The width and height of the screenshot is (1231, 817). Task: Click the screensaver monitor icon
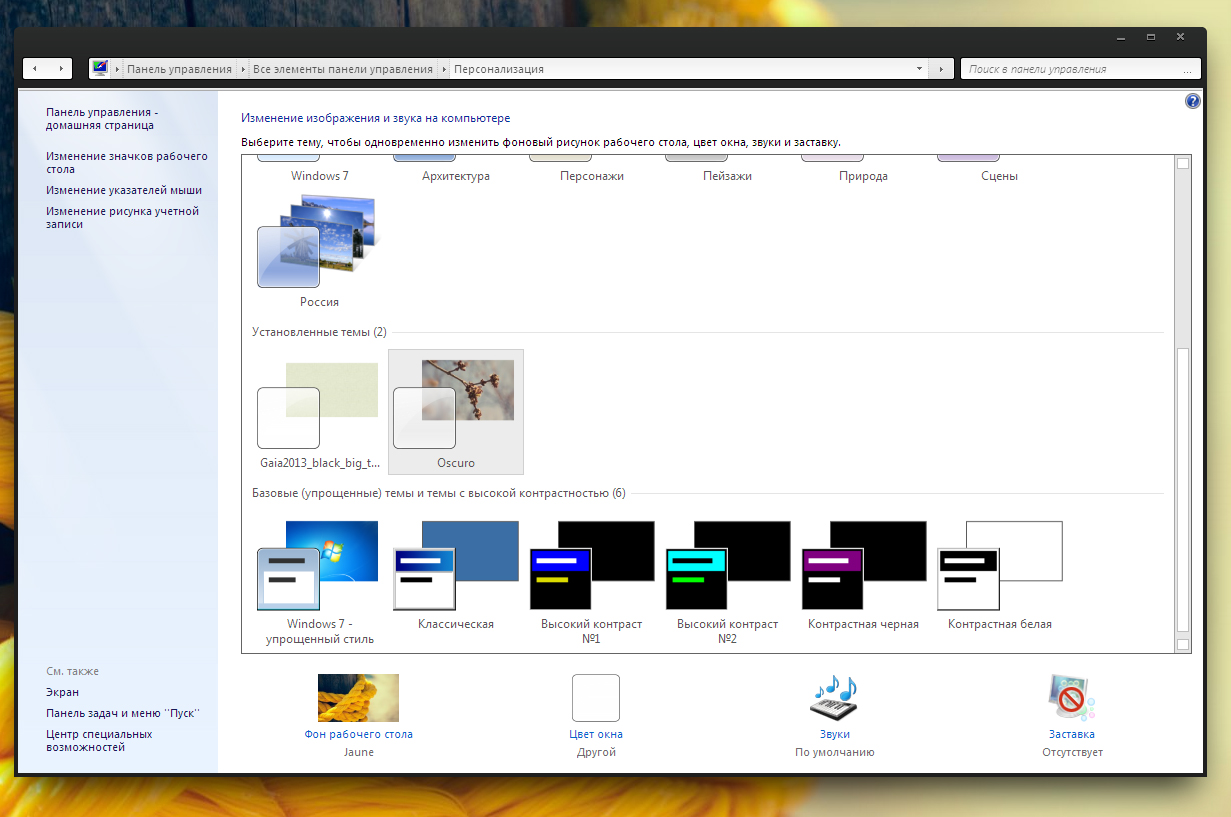1072,698
